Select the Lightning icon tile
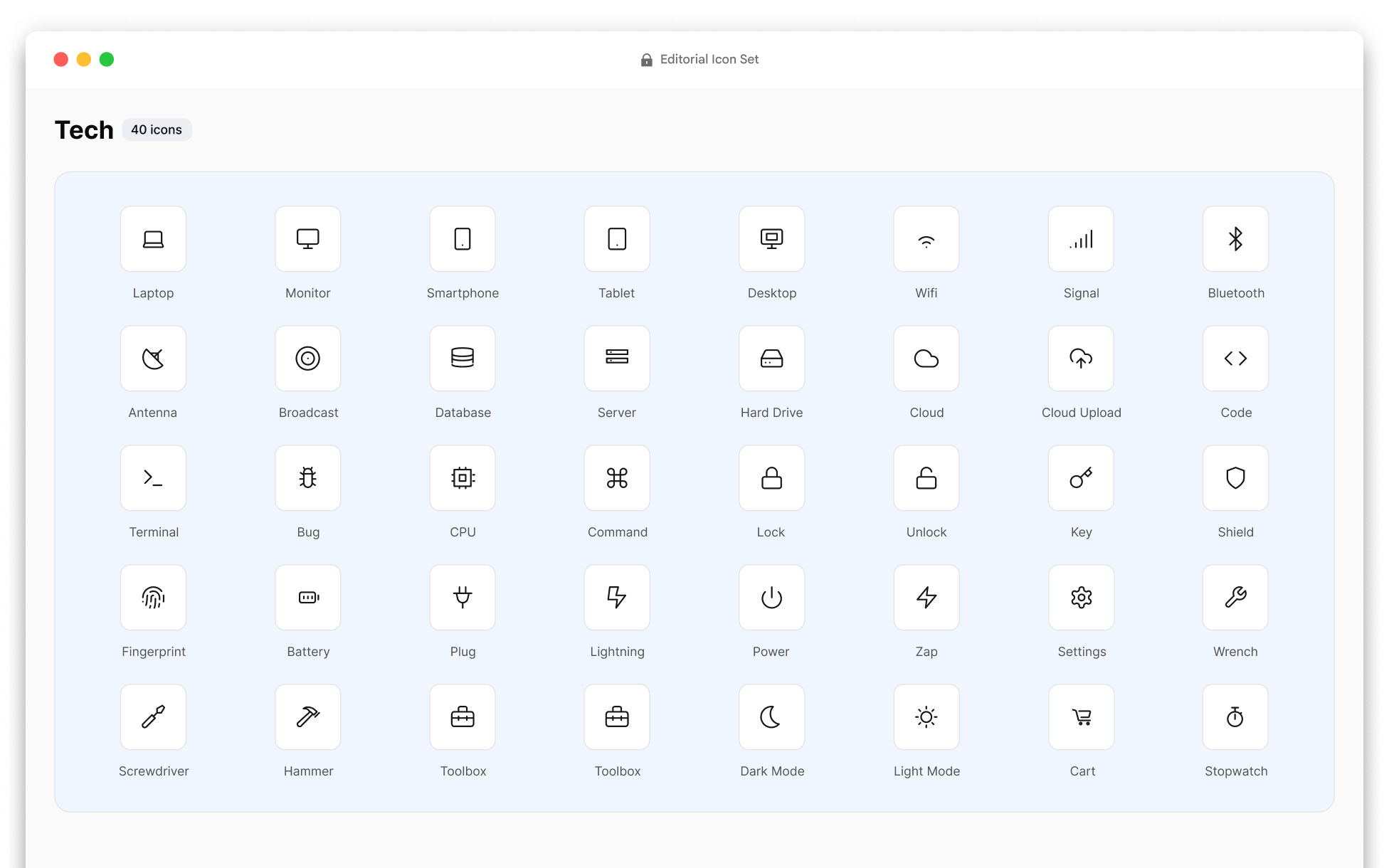This screenshot has height=868, width=1389. (617, 598)
